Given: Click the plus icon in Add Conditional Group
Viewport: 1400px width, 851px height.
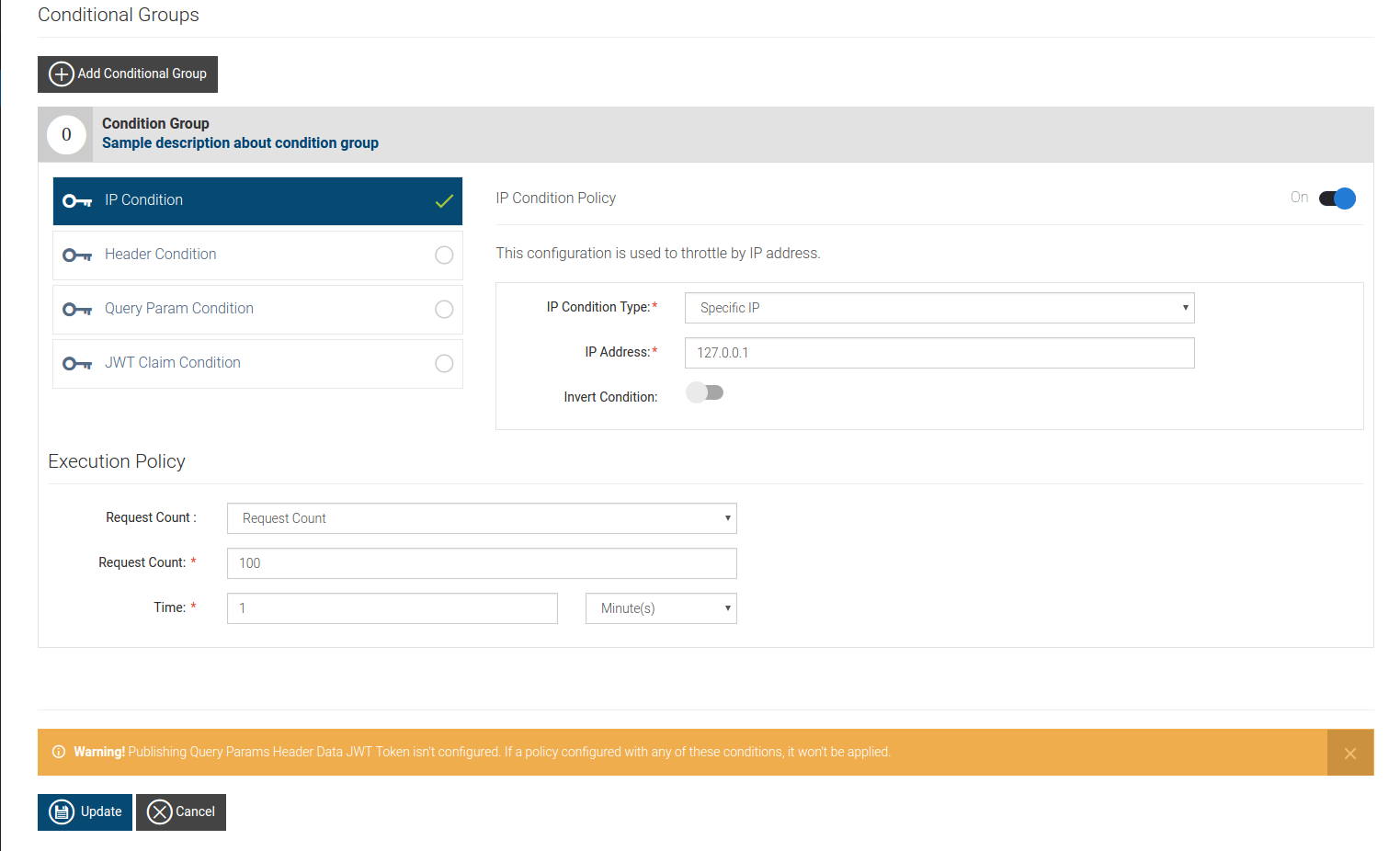Looking at the screenshot, I should point(62,74).
